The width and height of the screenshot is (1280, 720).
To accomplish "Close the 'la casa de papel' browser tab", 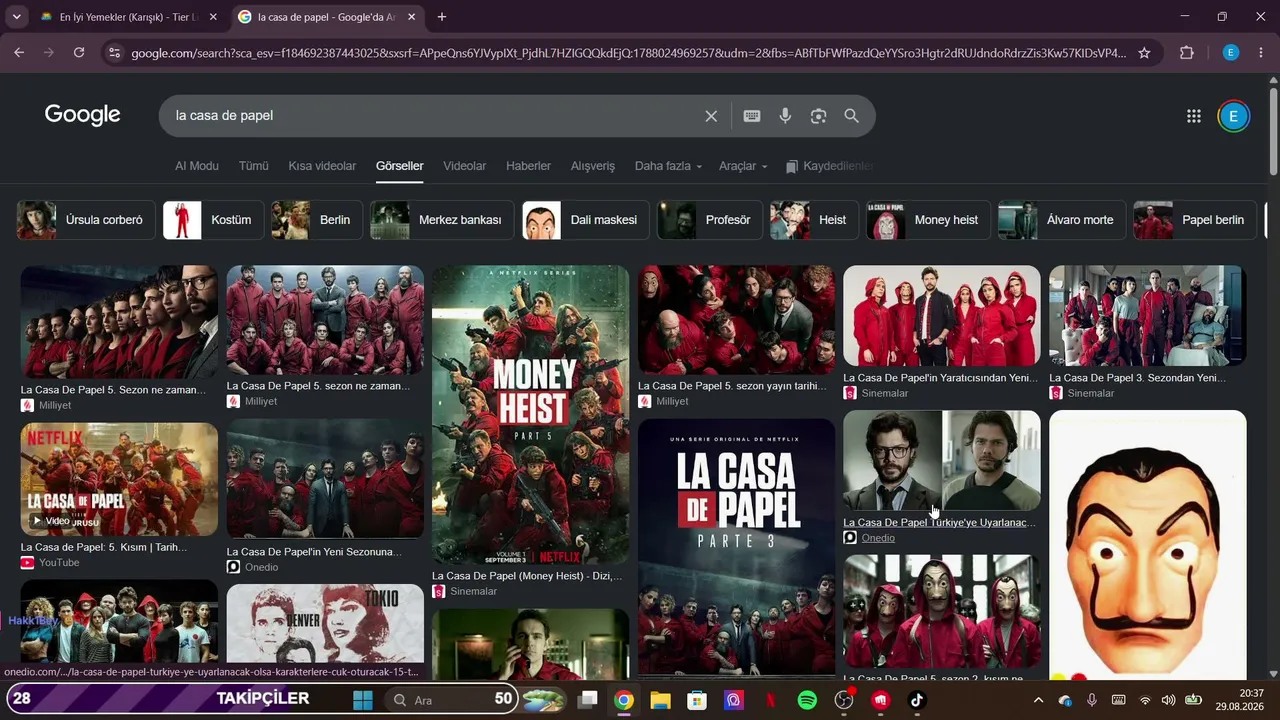I will [411, 17].
